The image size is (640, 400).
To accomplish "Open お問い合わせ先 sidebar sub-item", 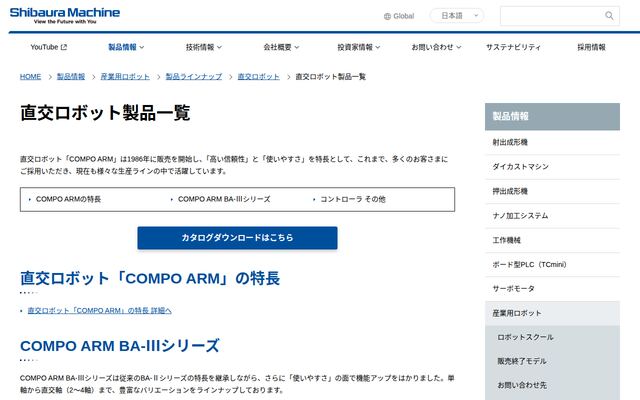I will click(552, 385).
